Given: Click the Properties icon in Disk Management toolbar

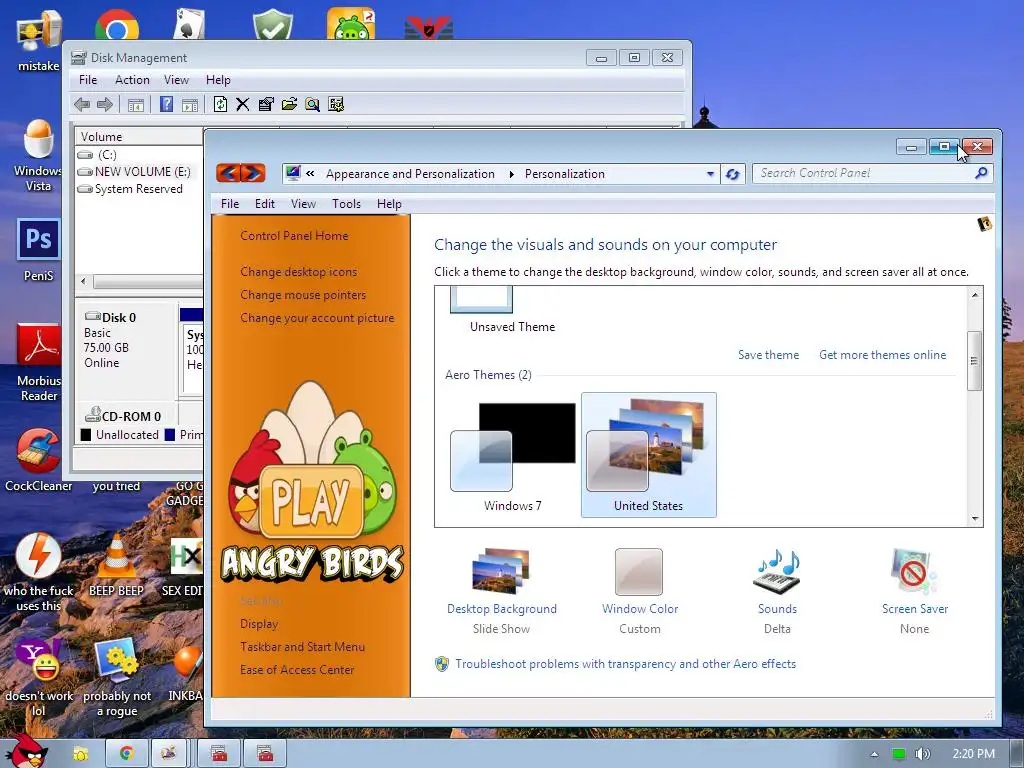Looking at the screenshot, I should click(x=266, y=104).
